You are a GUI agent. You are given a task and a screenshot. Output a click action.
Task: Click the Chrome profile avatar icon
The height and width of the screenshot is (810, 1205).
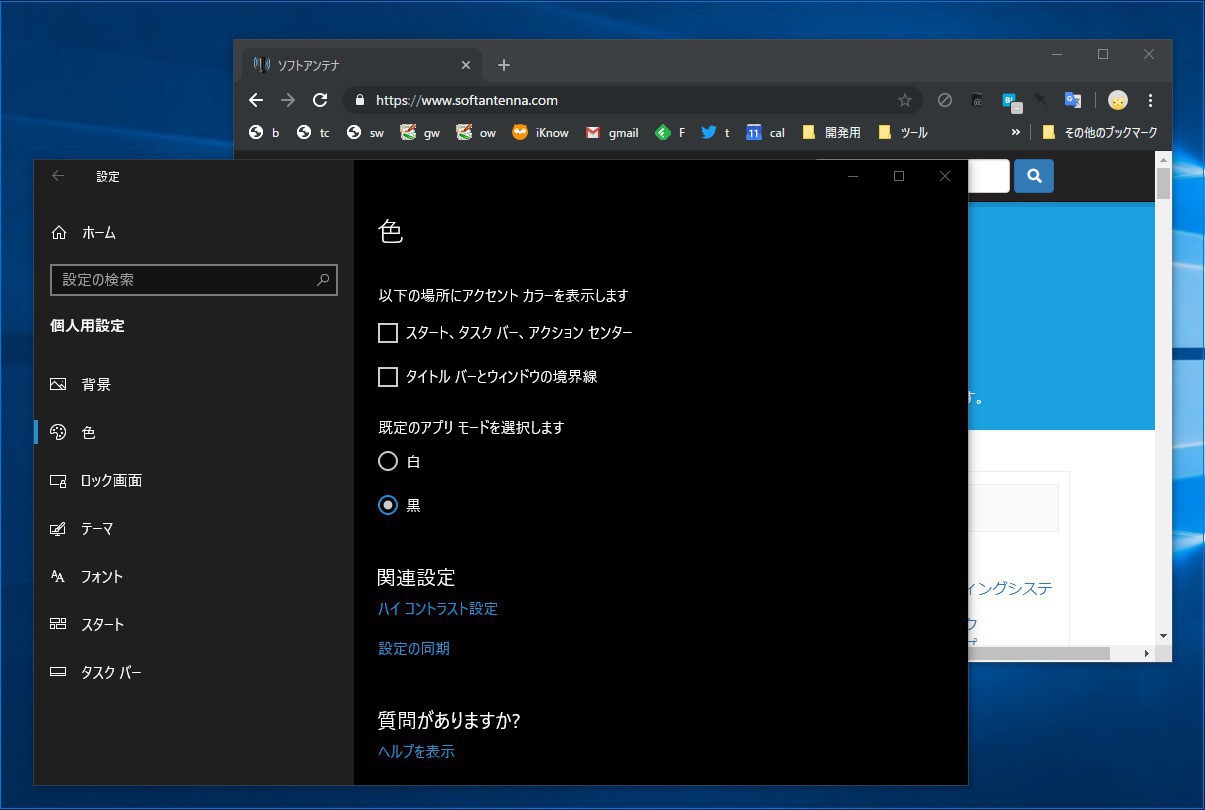(1118, 100)
